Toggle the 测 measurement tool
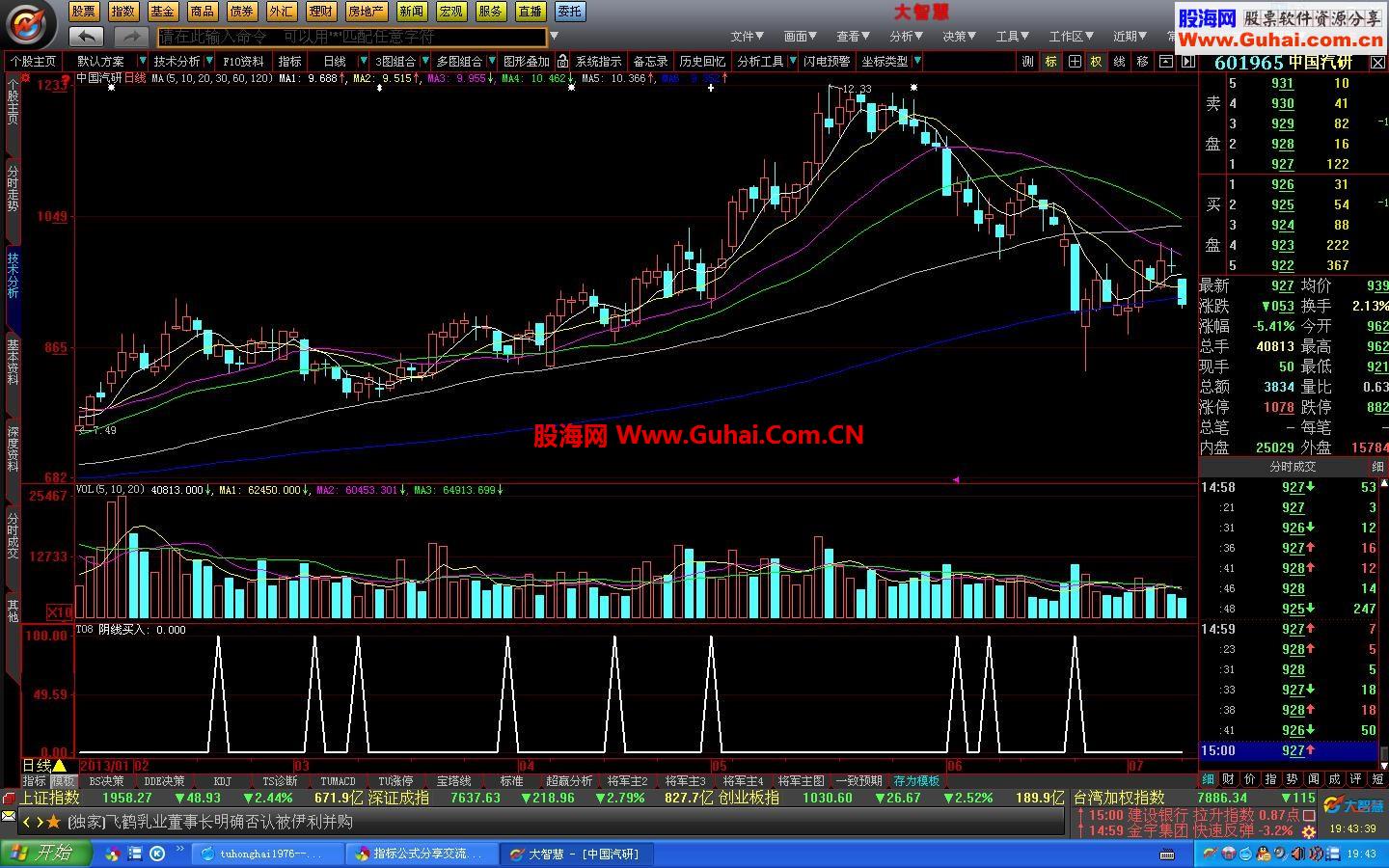The height and width of the screenshot is (868, 1389). click(x=1027, y=61)
